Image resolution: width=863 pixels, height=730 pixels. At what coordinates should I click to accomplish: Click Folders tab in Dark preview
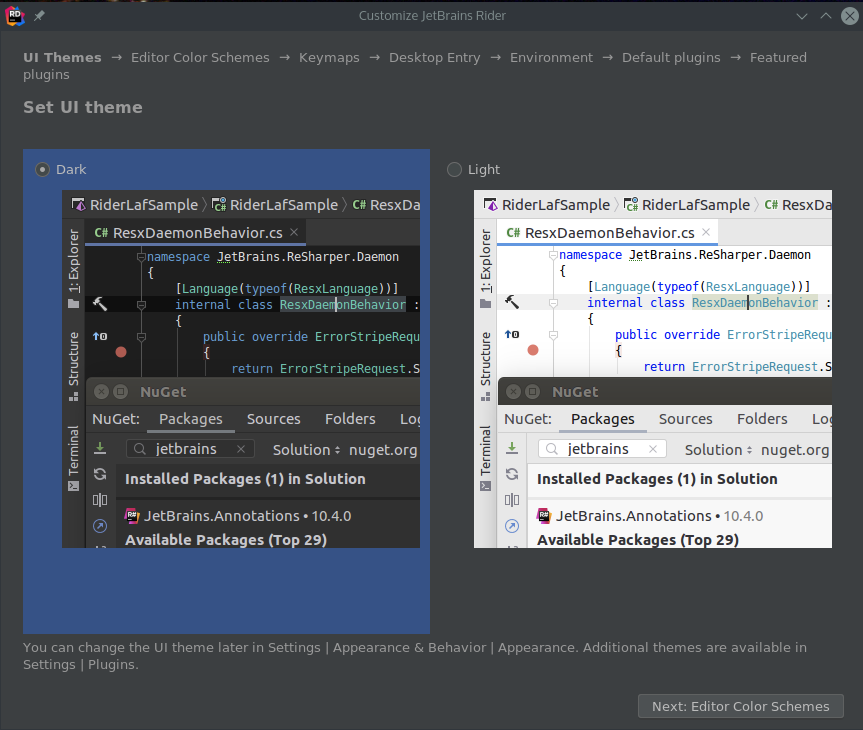click(x=350, y=419)
